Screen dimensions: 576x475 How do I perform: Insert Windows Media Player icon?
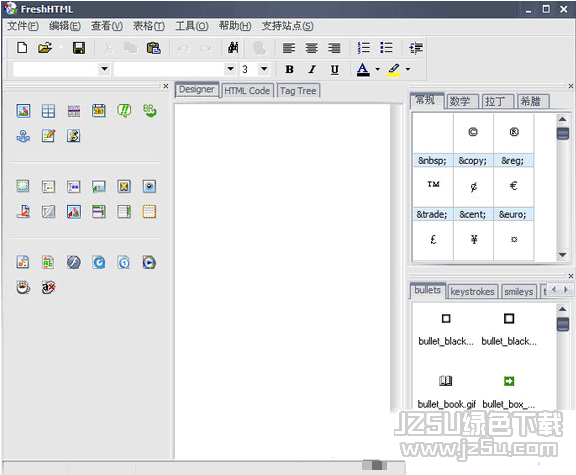pos(149,262)
